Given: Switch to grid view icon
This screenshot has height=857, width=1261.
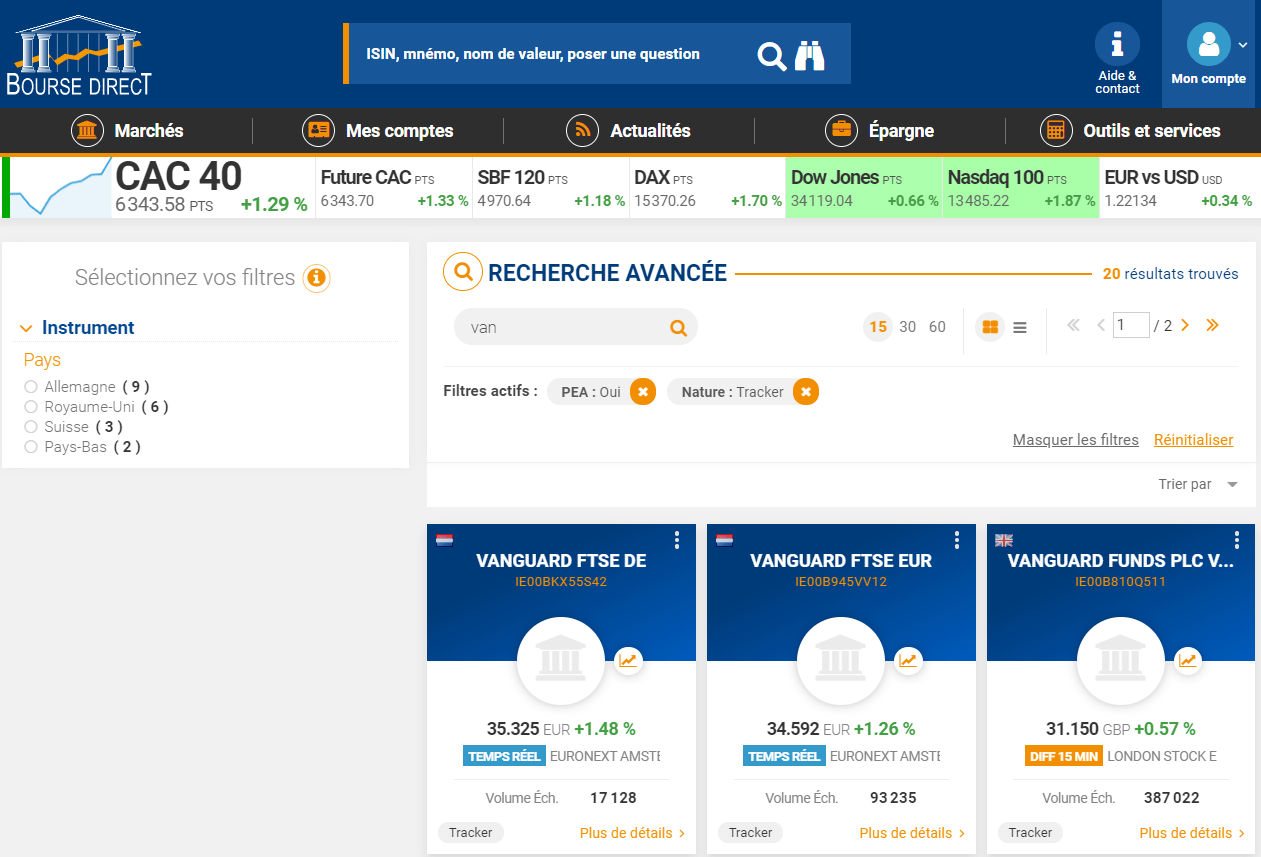Looking at the screenshot, I should tap(990, 327).
